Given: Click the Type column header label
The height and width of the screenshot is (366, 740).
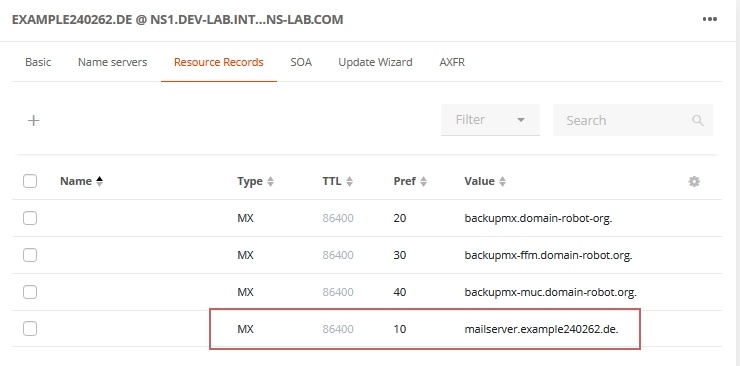Looking at the screenshot, I should coord(250,182).
